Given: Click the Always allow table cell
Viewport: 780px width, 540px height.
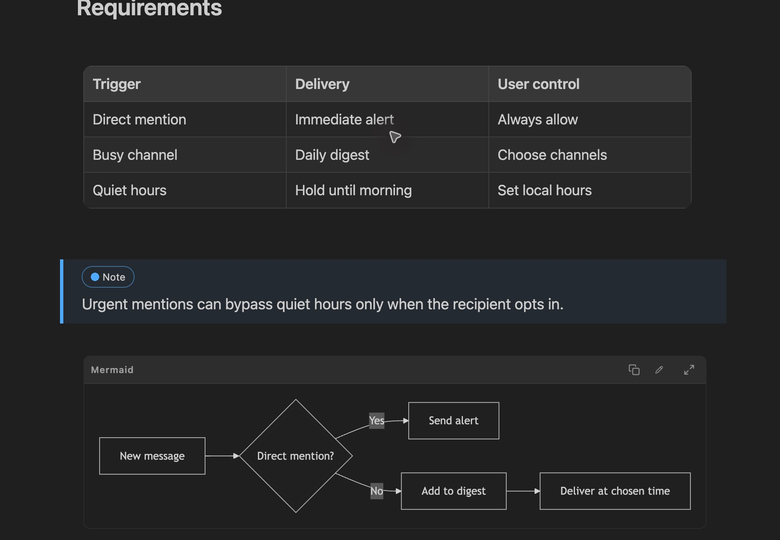Looking at the screenshot, I should click(590, 119).
